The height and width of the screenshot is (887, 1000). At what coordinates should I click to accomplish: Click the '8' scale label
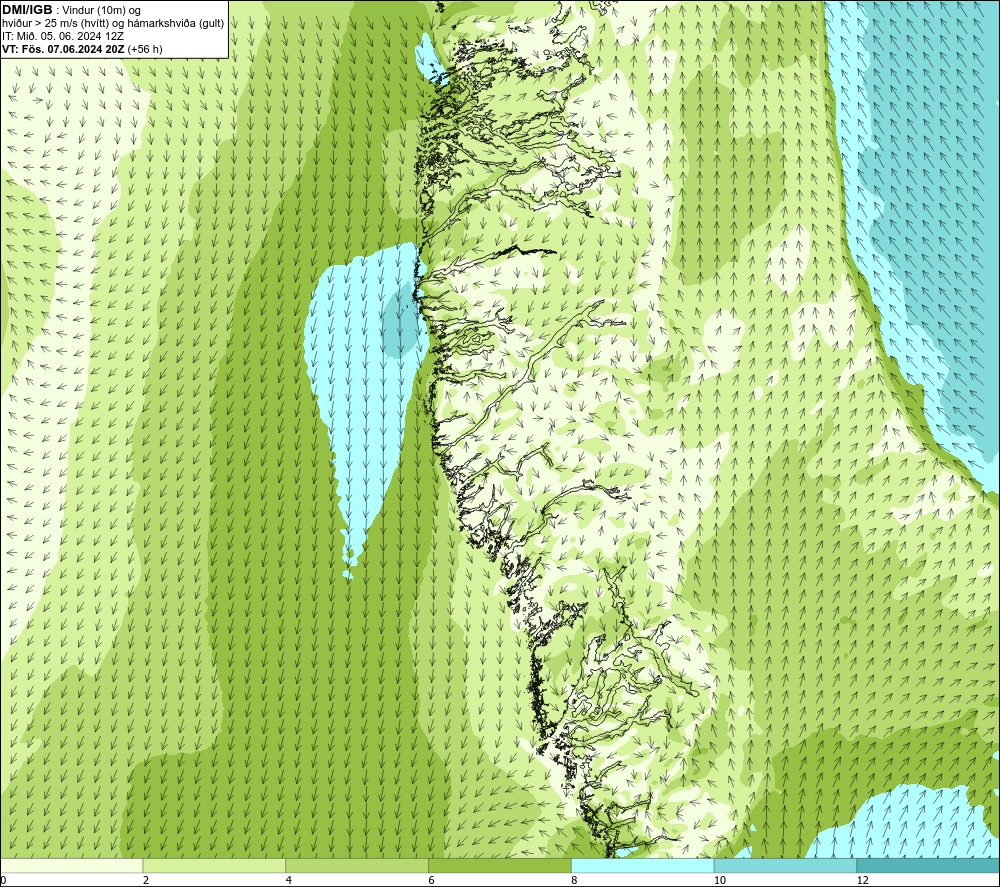(575, 880)
